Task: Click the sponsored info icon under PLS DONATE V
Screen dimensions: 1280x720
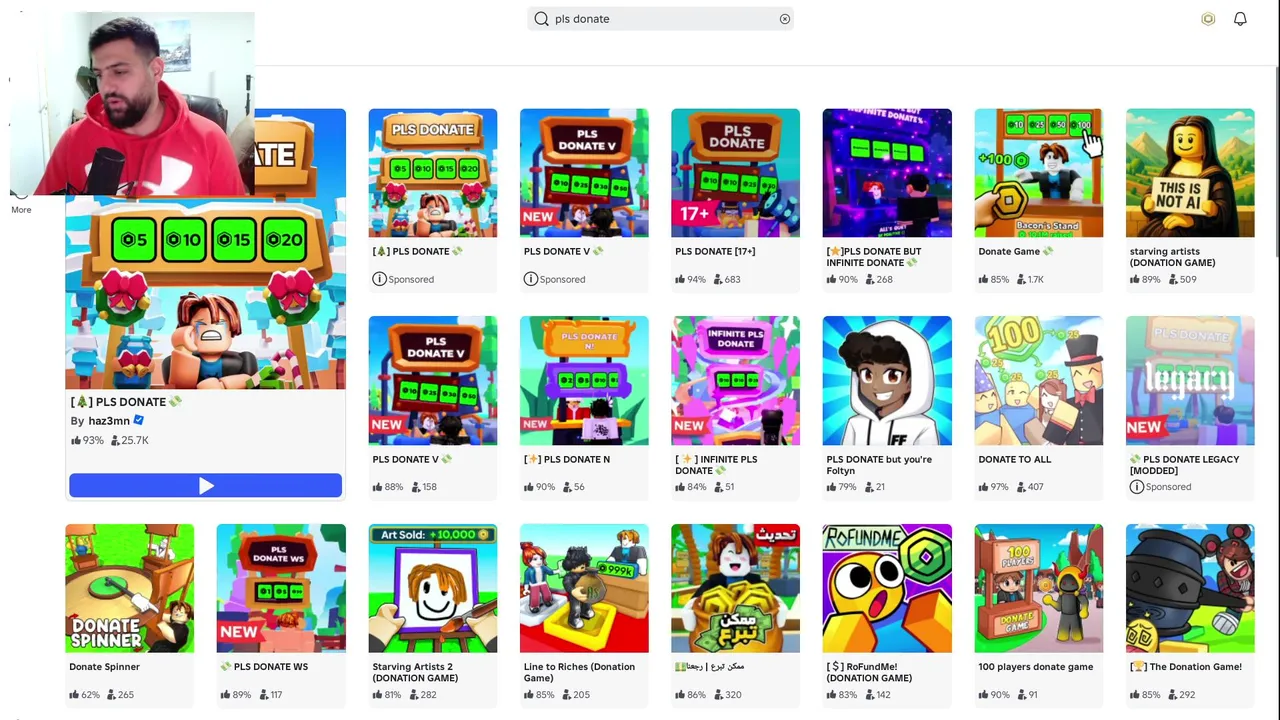Action: coord(531,279)
